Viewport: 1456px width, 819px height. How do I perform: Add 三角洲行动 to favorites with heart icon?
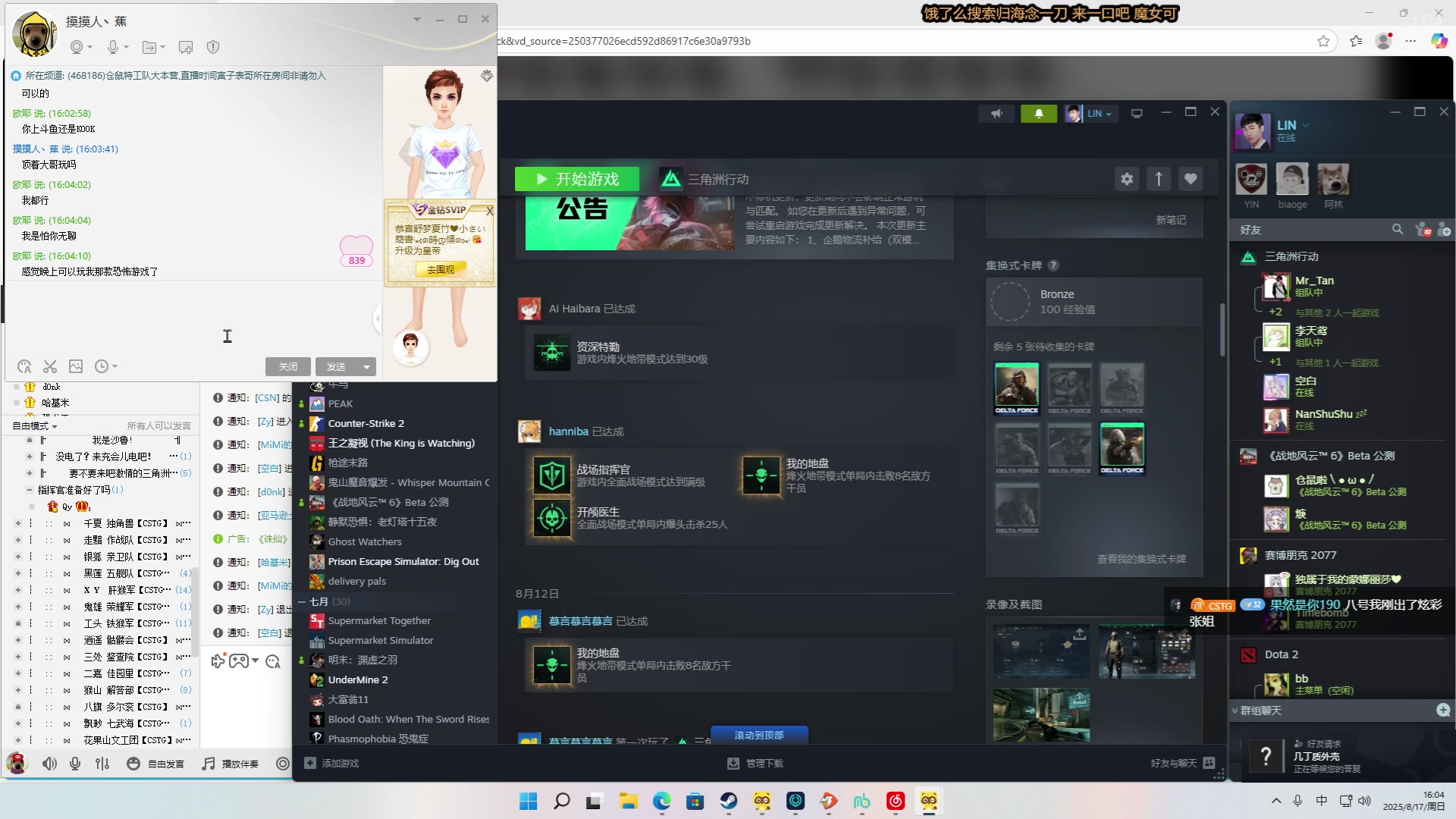coord(1191,179)
